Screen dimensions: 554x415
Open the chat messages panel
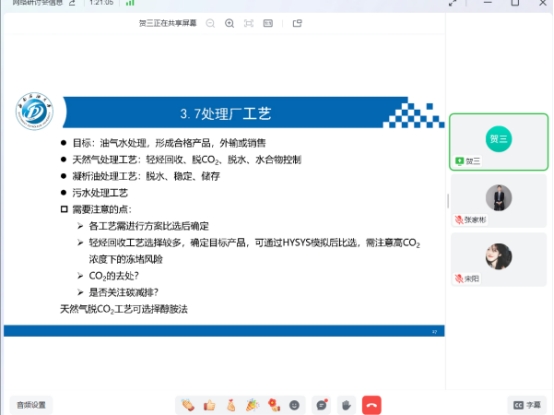(322, 405)
